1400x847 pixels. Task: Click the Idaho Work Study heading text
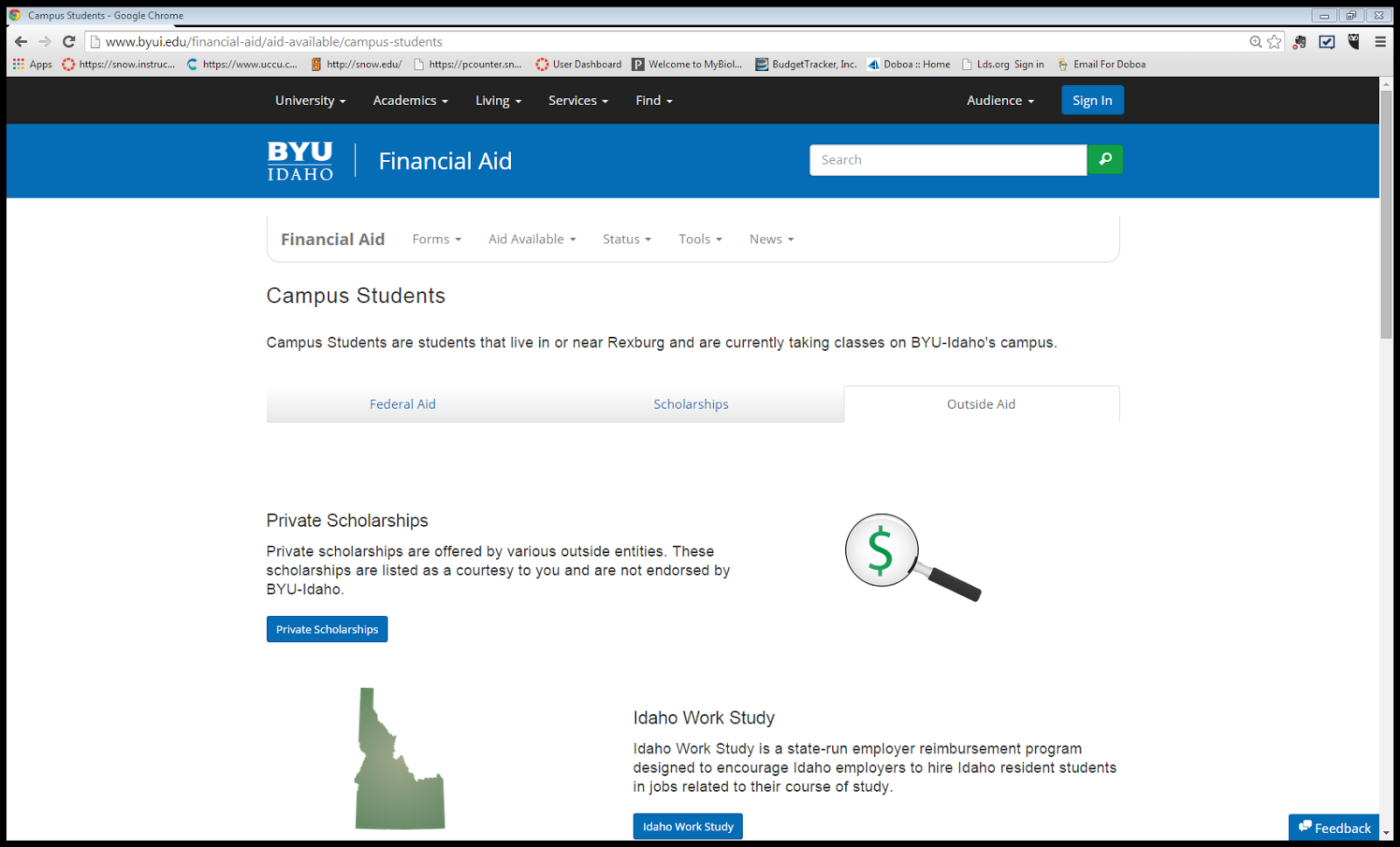coord(704,718)
